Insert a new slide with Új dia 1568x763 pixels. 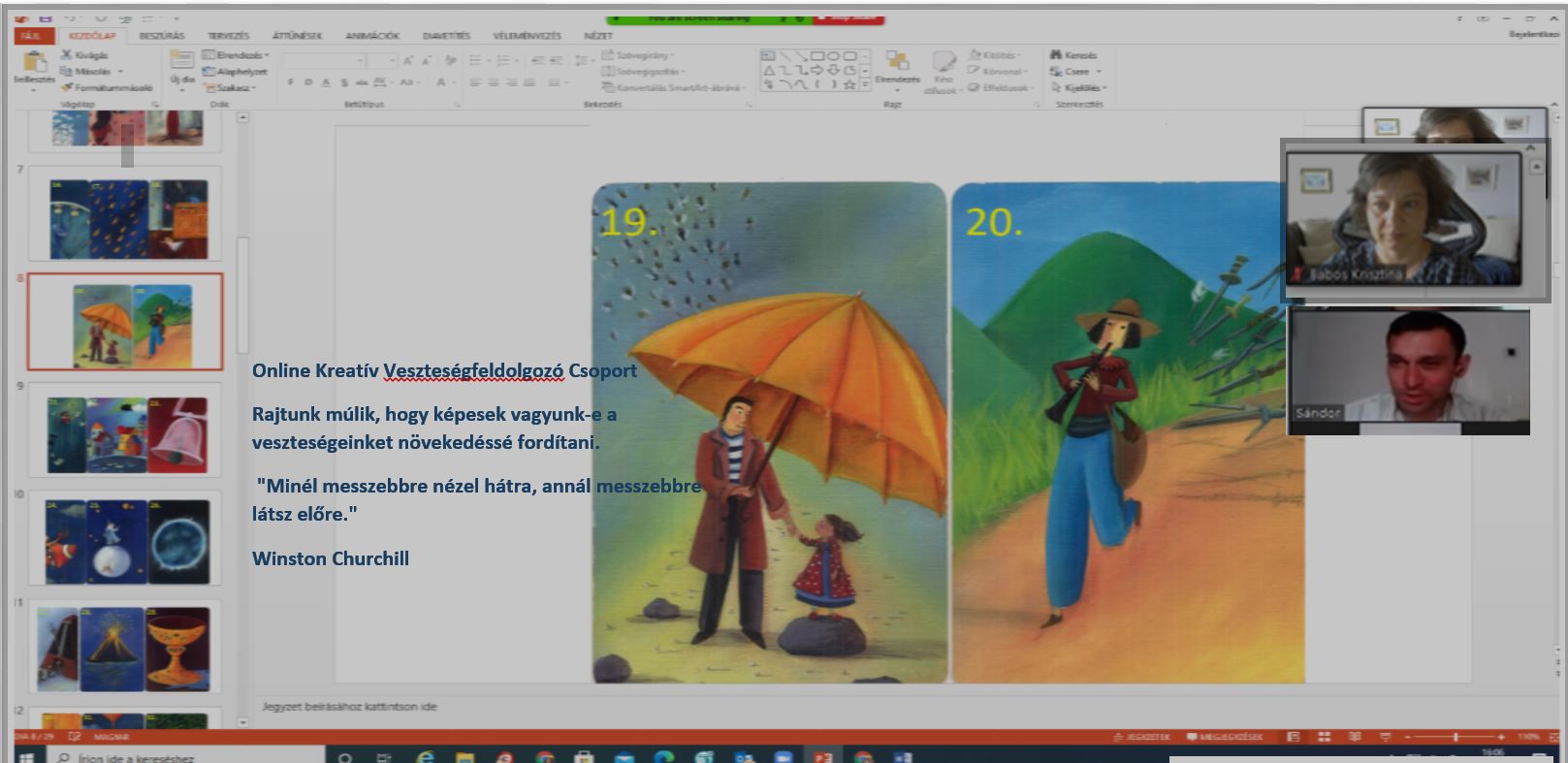181,64
